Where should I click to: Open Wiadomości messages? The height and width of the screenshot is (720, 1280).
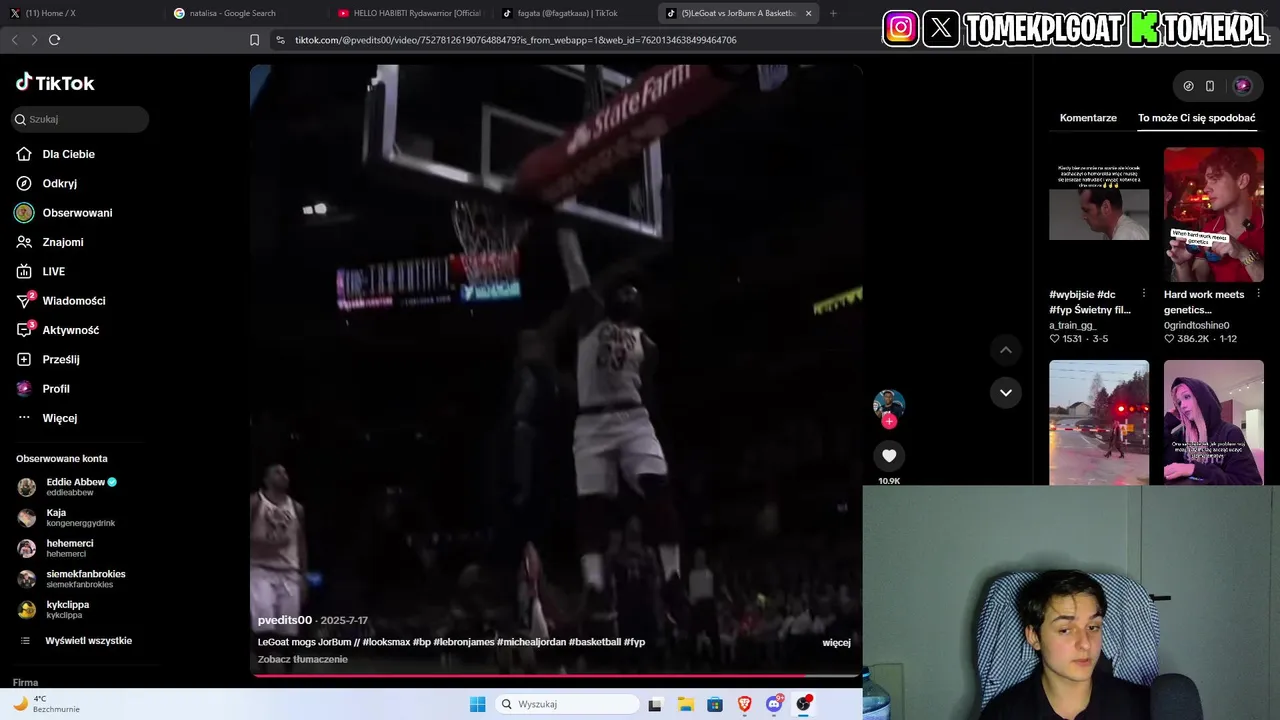click(x=61, y=301)
